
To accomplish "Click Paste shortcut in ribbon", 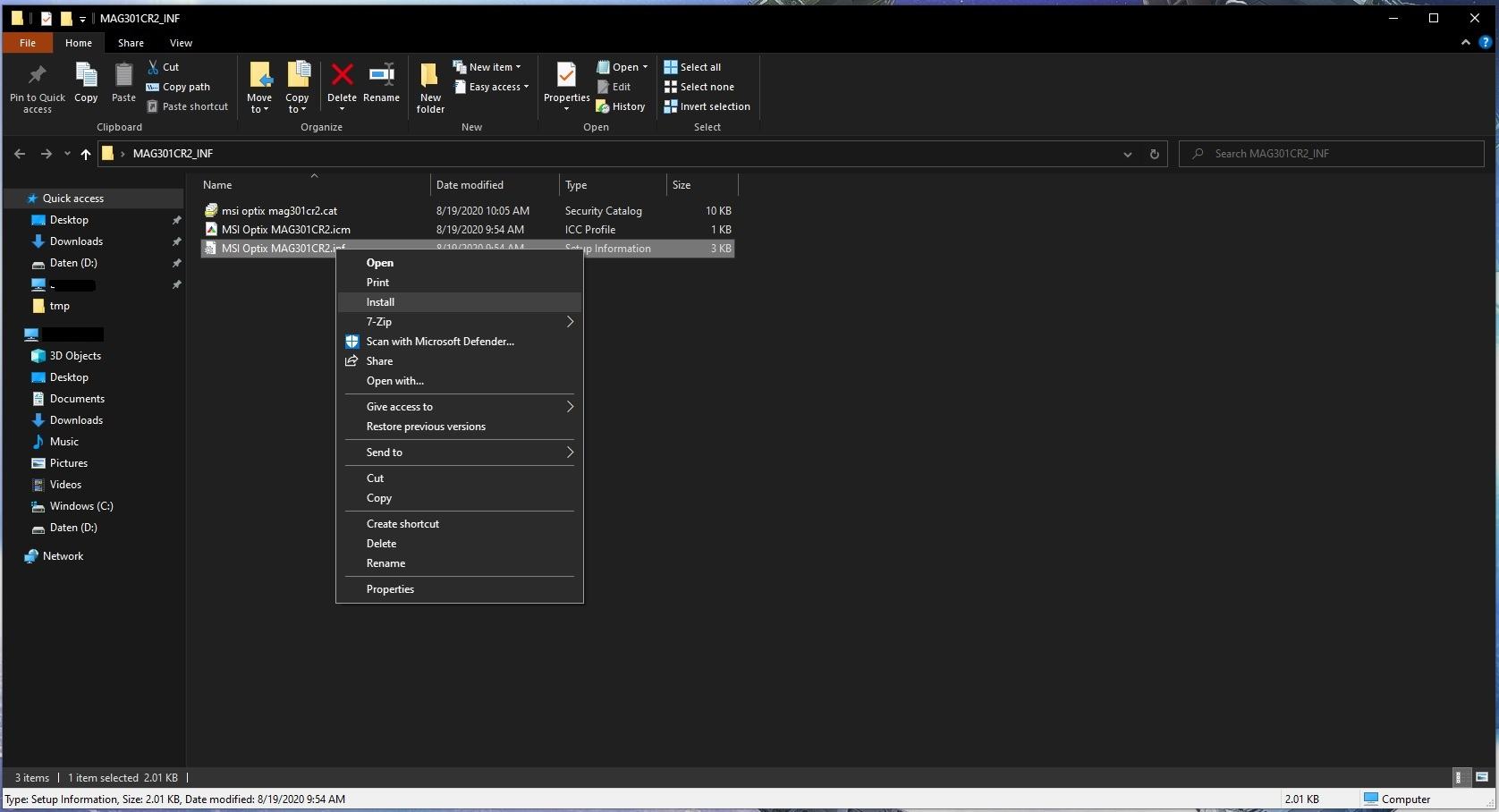I will point(187,106).
